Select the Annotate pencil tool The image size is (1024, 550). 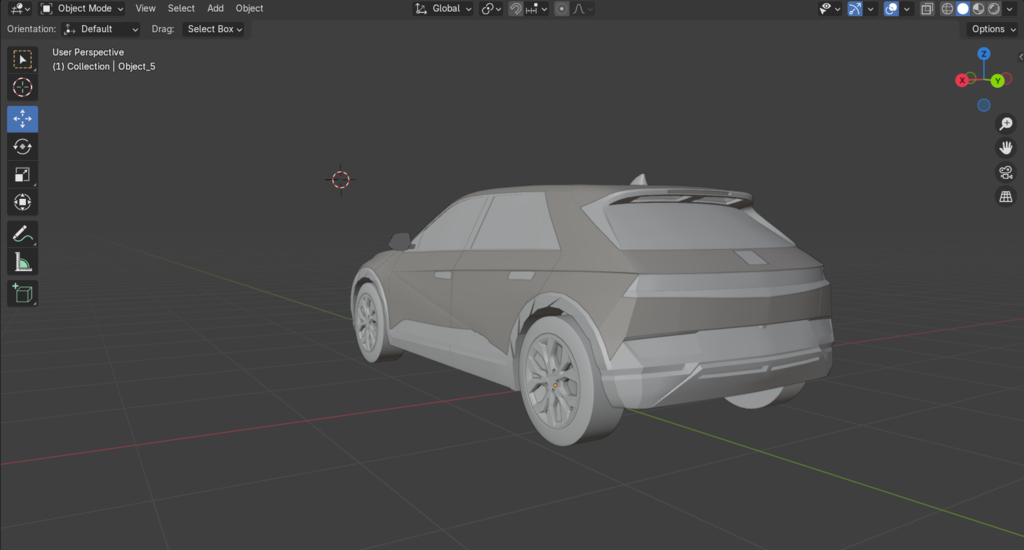[22, 235]
